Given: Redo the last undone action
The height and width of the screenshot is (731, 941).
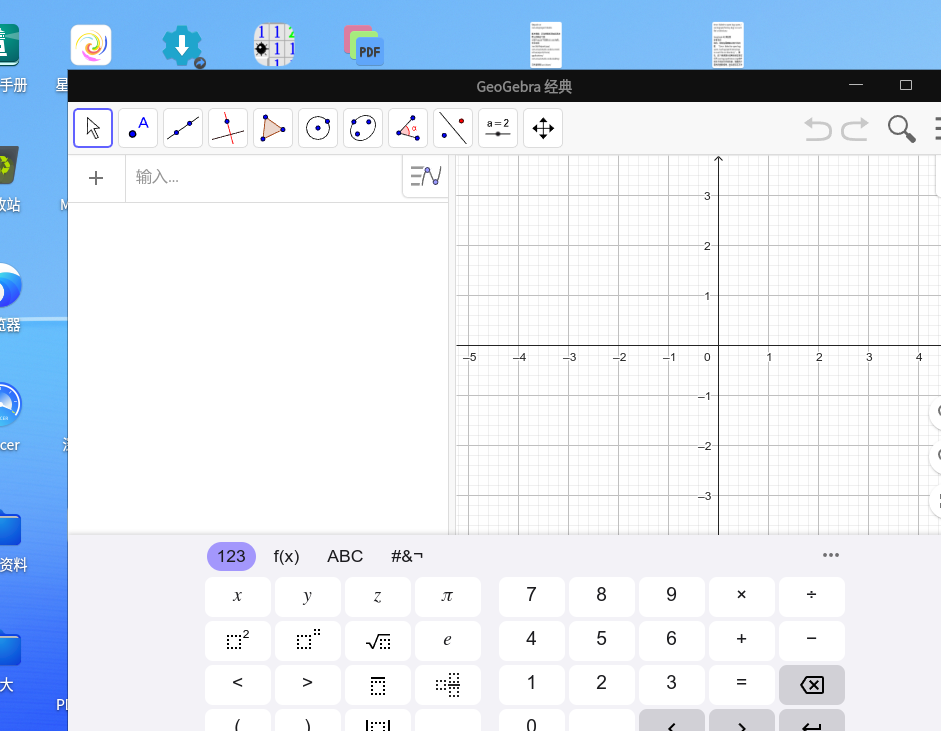Looking at the screenshot, I should [855, 129].
